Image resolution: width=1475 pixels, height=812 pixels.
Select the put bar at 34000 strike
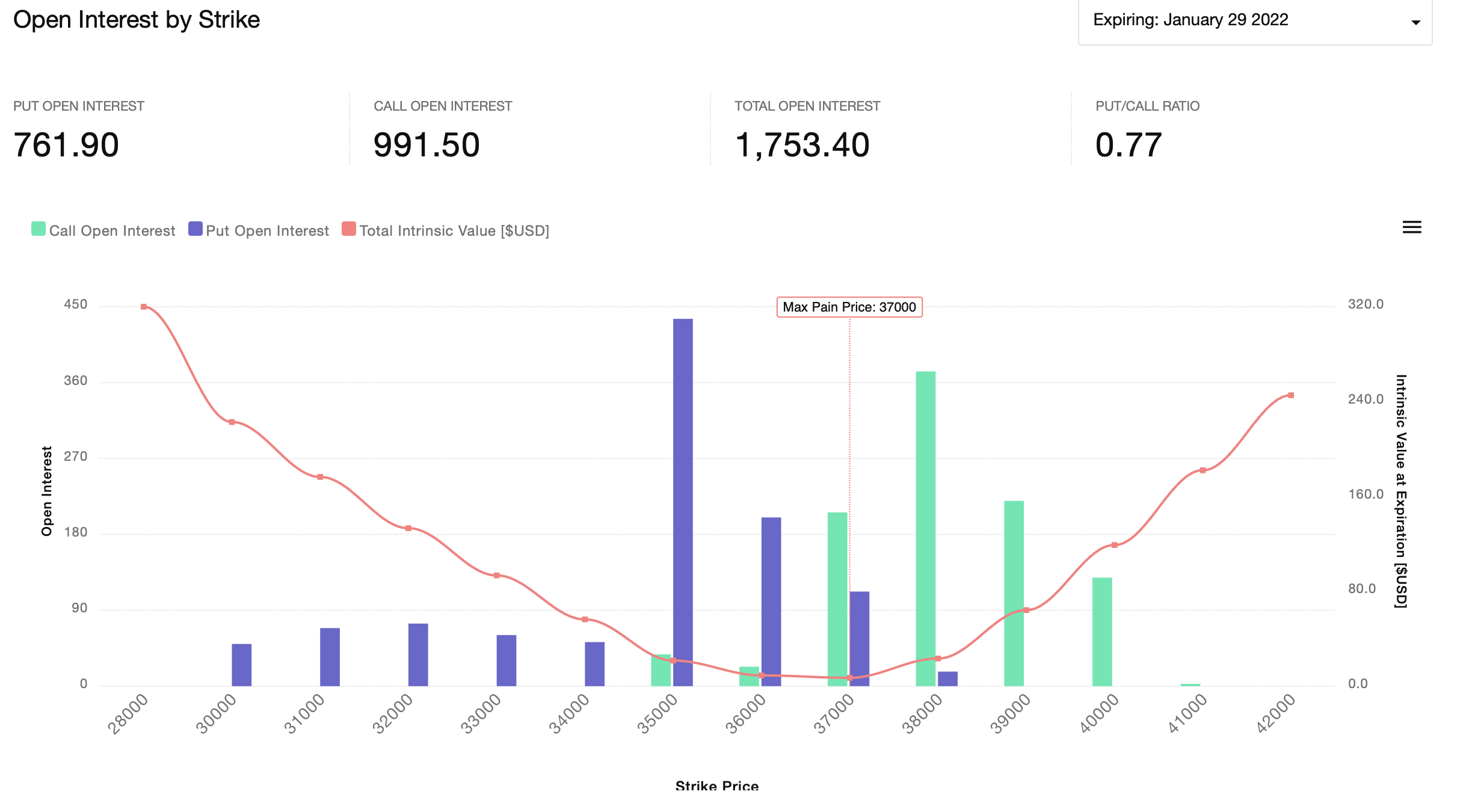[x=595, y=664]
